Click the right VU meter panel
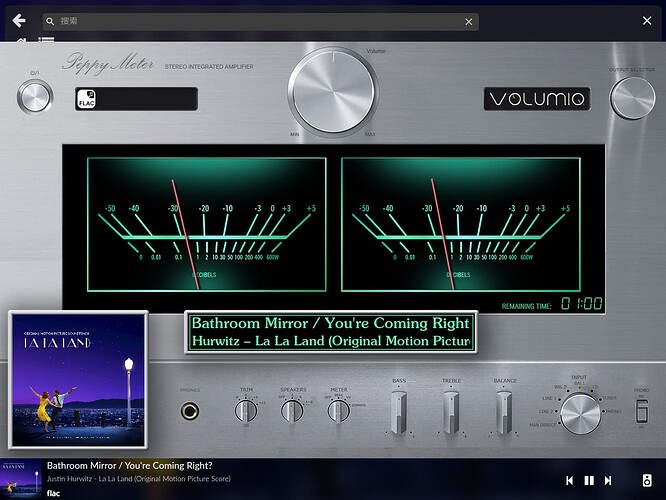 coord(461,224)
